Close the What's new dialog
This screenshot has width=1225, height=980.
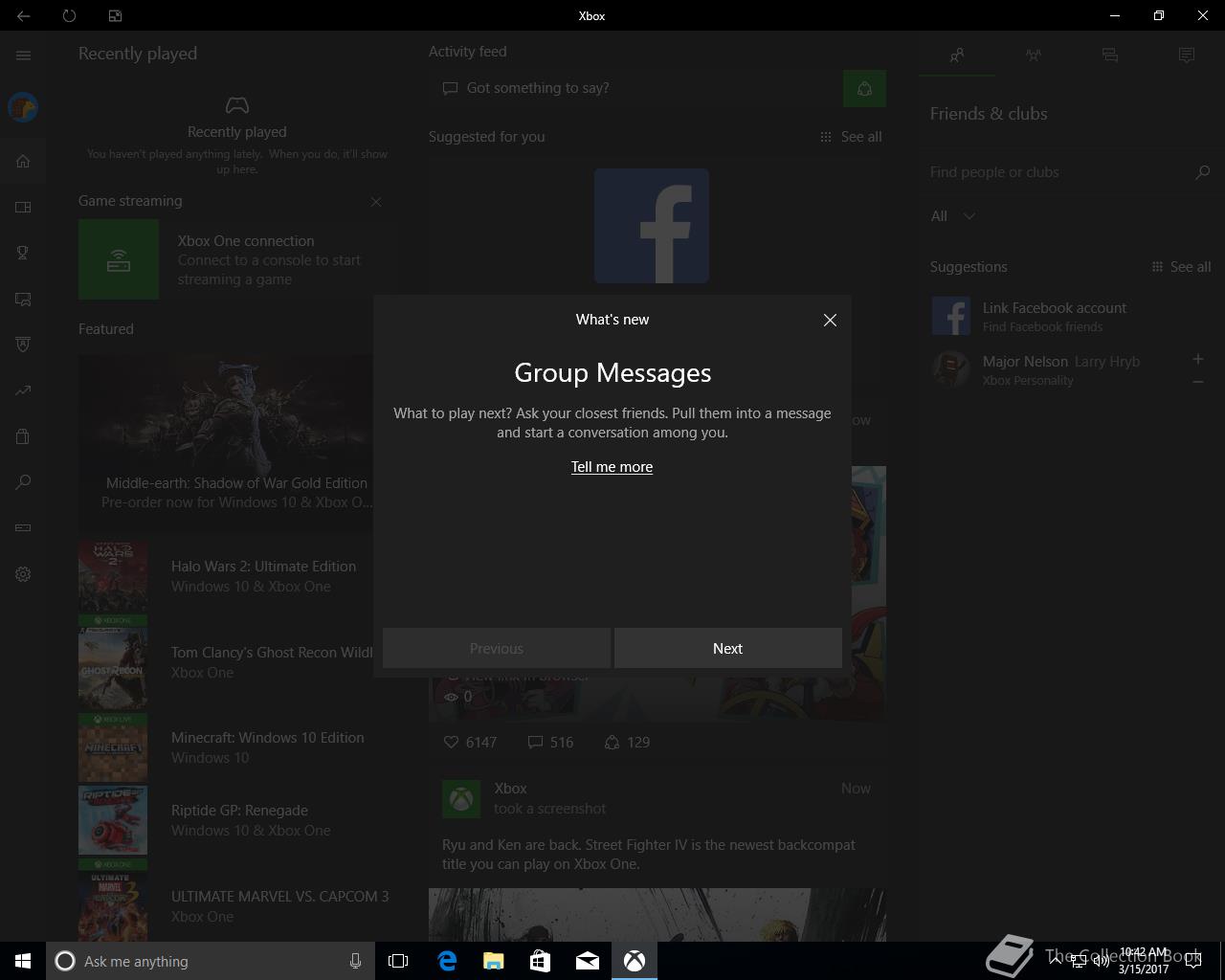click(x=830, y=321)
